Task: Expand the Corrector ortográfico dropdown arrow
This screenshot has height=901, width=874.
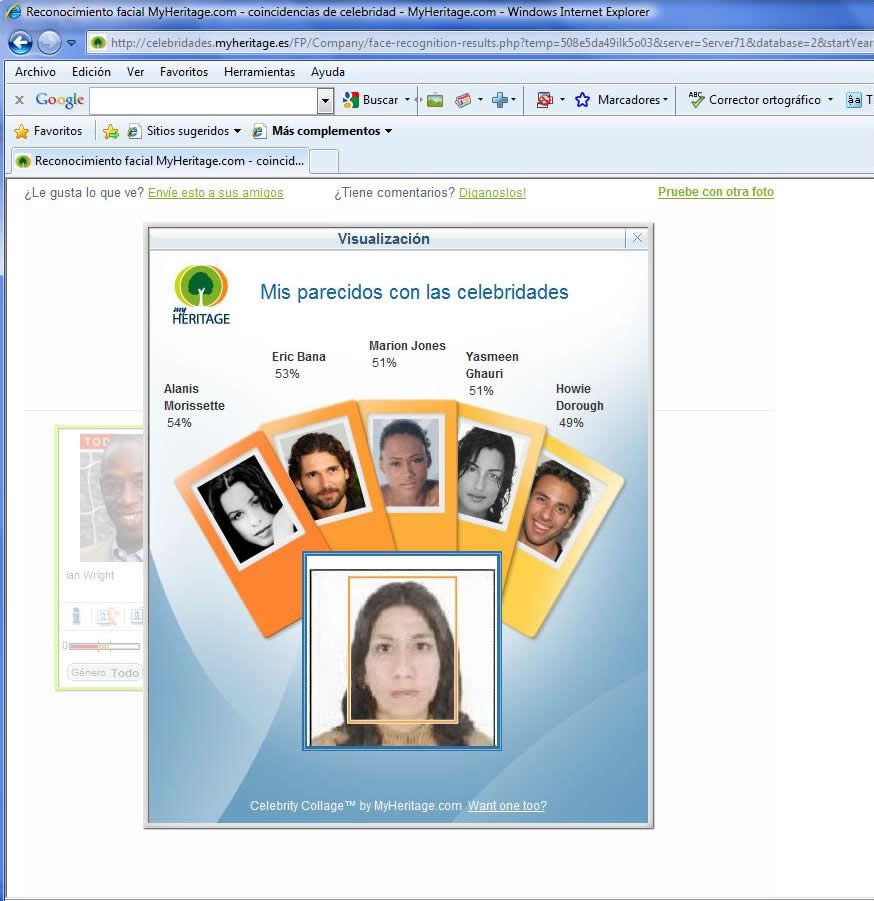Action: 830,100
